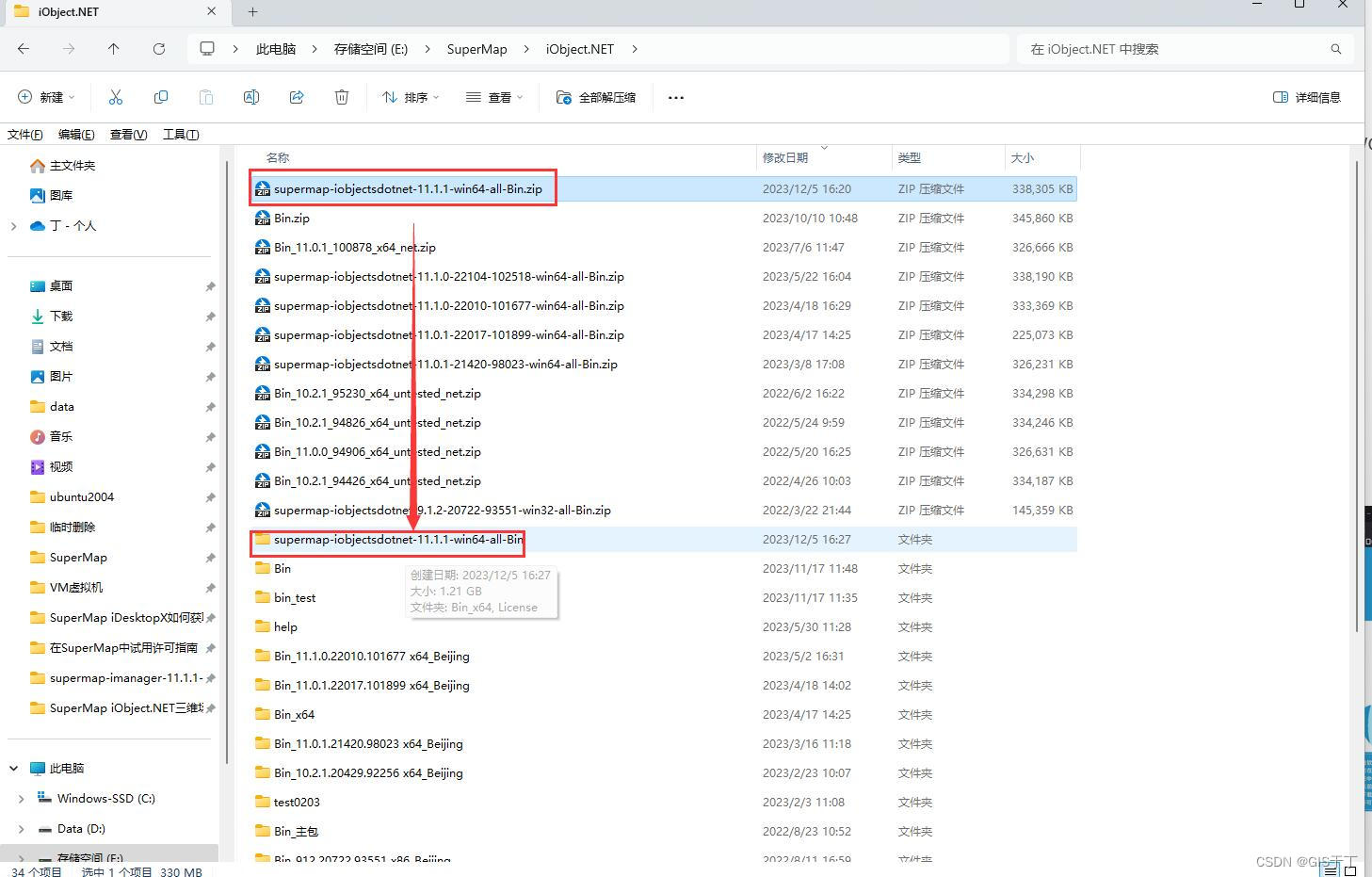Click 此电脑 in the address bar

[x=276, y=49]
